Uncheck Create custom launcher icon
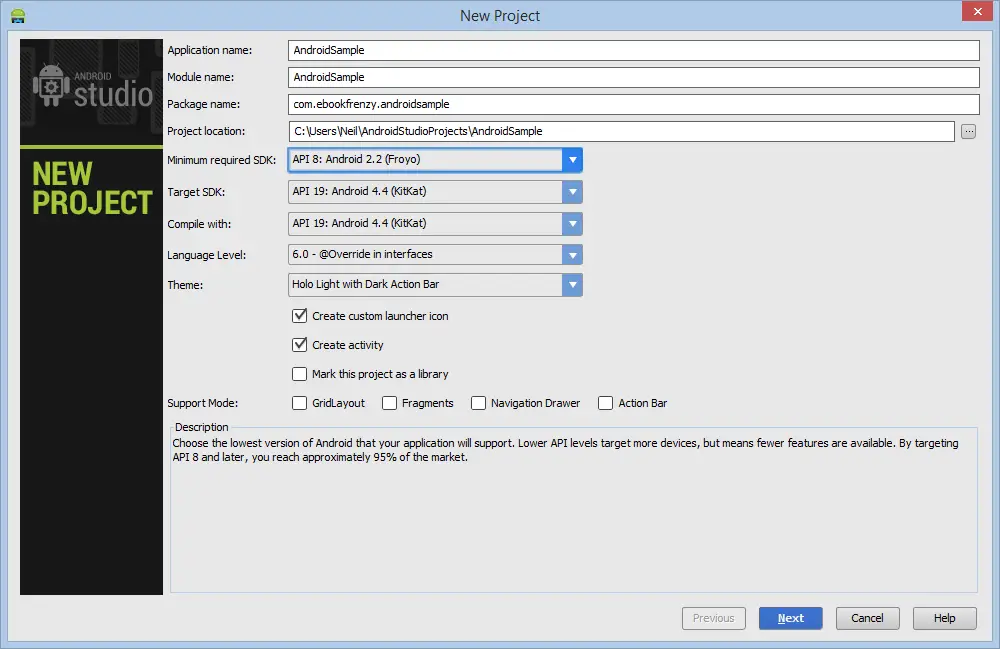1000x649 pixels. [299, 316]
